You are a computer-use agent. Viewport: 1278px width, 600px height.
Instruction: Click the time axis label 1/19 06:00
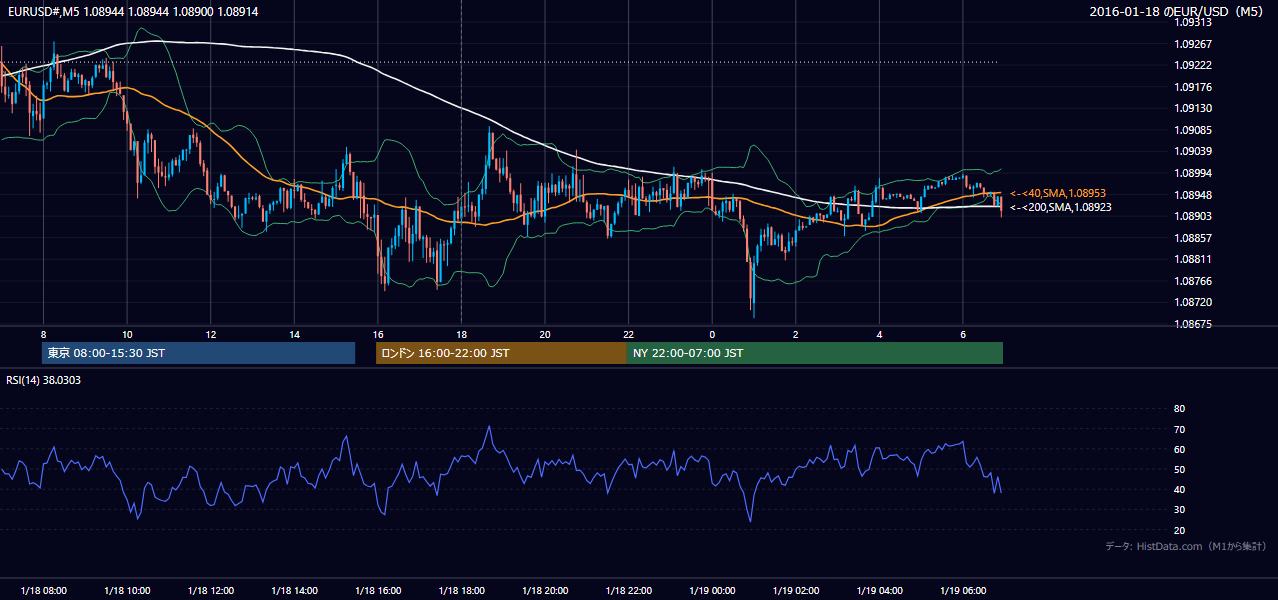click(963, 591)
